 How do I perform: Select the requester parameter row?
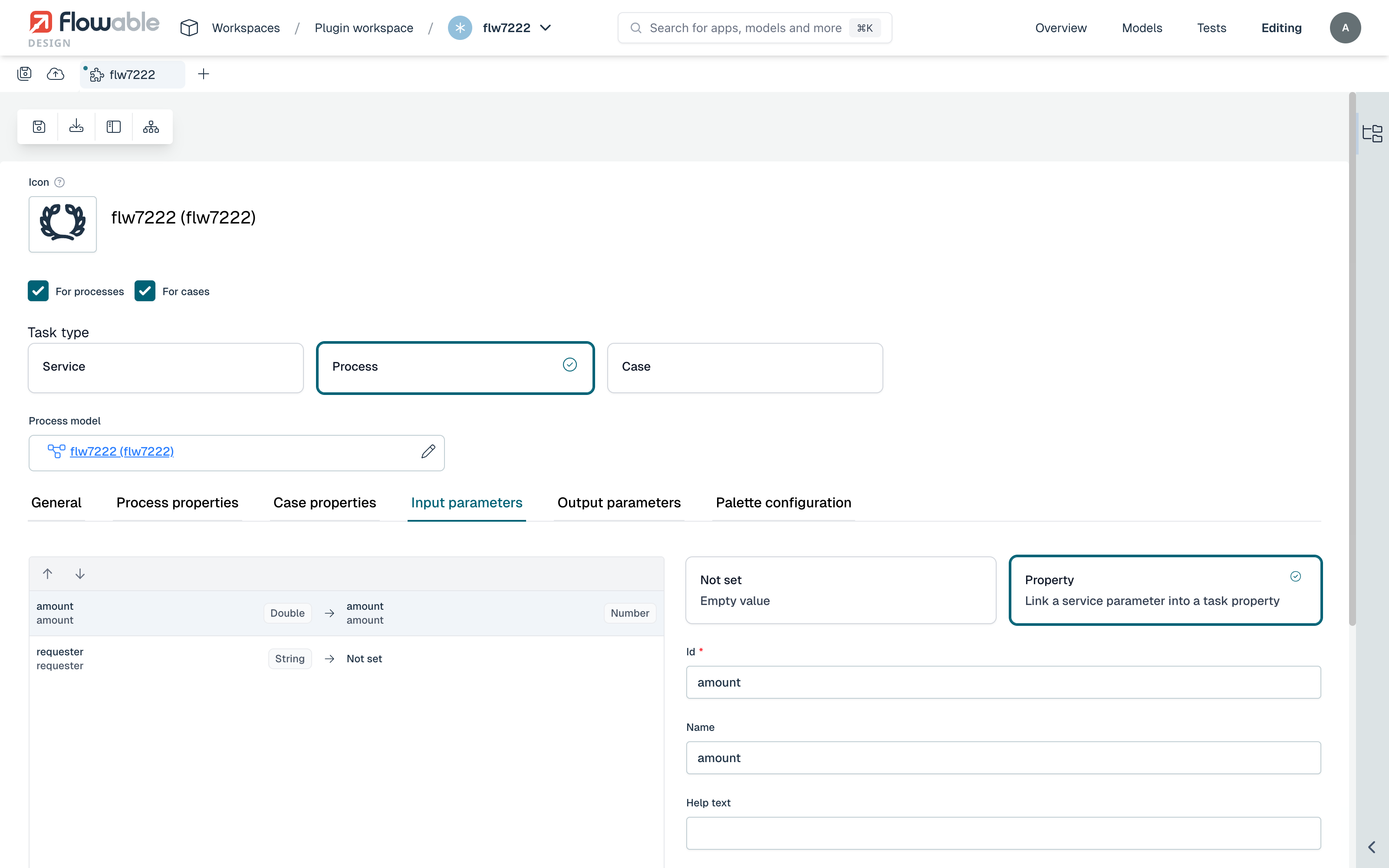tap(346, 658)
